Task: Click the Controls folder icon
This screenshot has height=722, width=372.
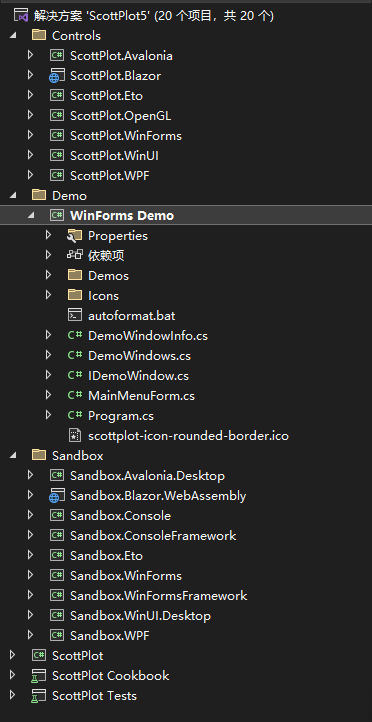Action: [39, 35]
